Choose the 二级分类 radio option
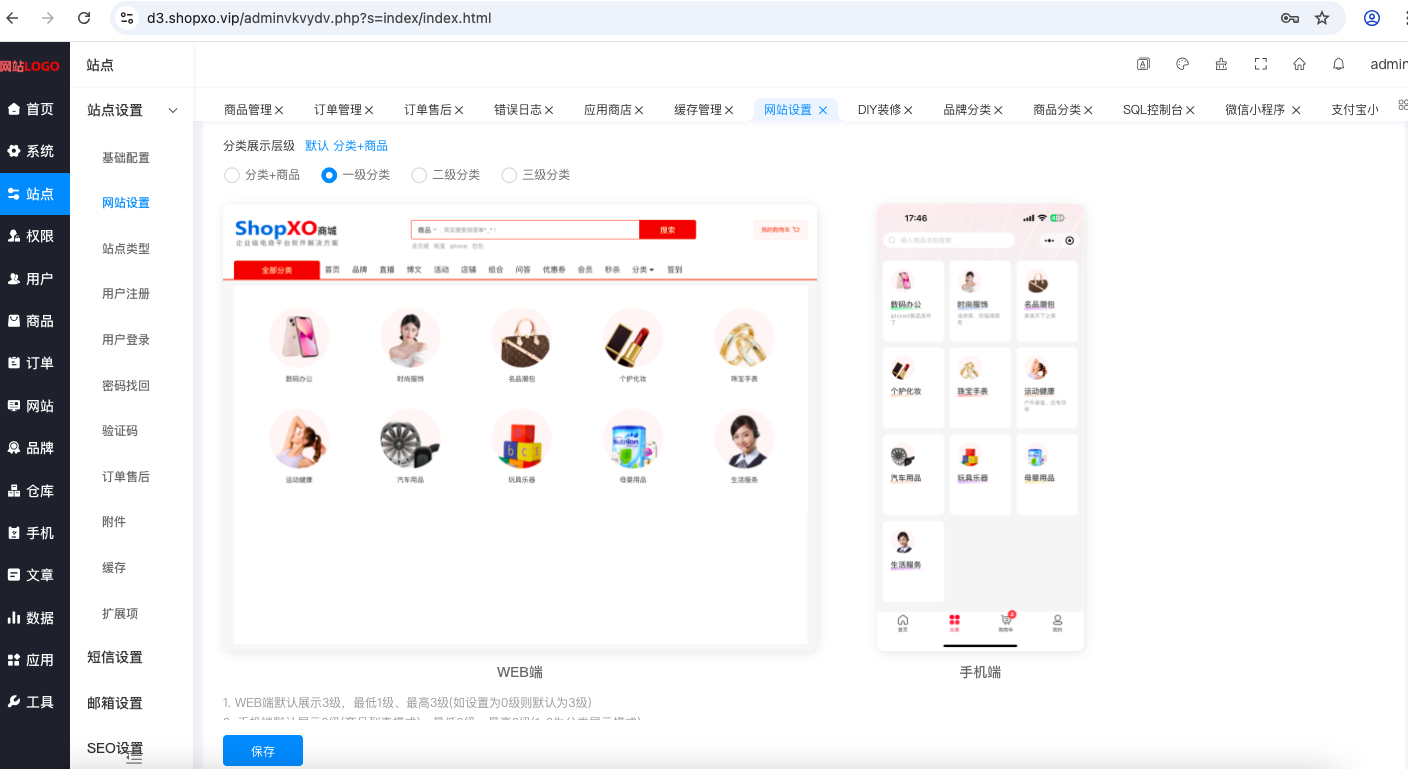 (419, 175)
